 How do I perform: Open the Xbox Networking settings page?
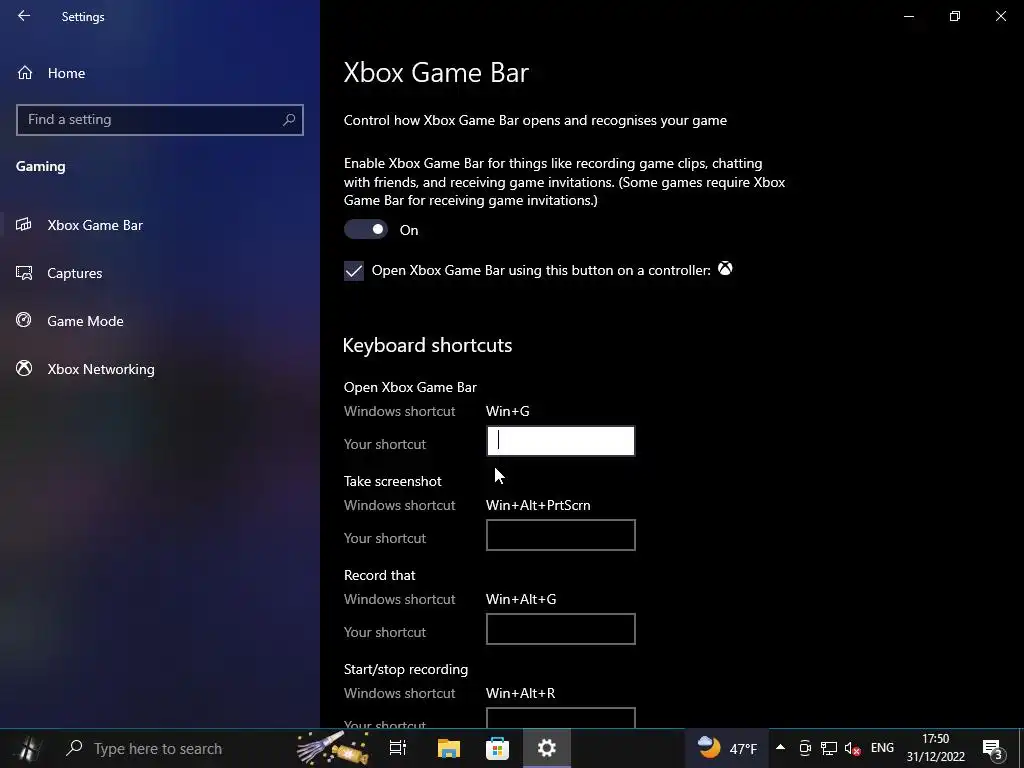[x=101, y=369]
